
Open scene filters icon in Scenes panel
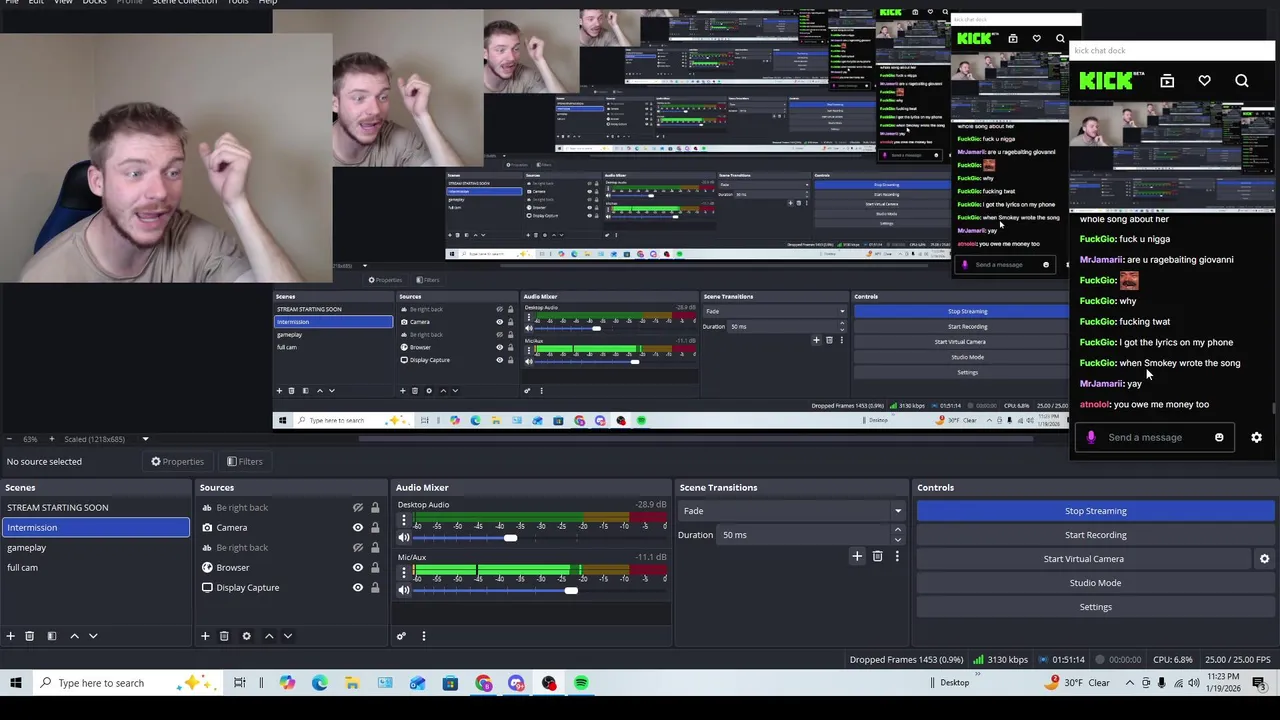click(51, 636)
